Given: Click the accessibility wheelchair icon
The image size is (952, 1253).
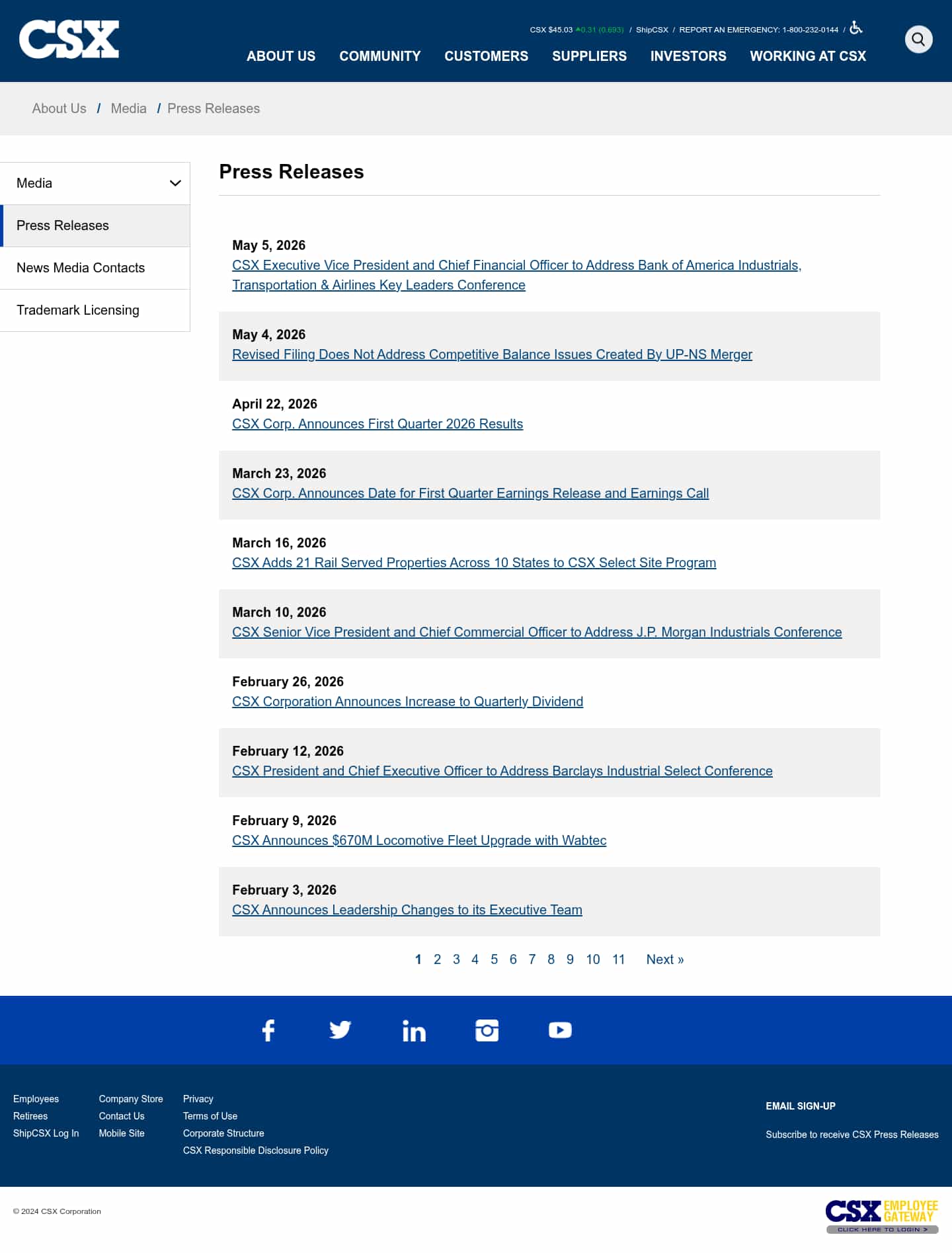Looking at the screenshot, I should click(x=856, y=28).
